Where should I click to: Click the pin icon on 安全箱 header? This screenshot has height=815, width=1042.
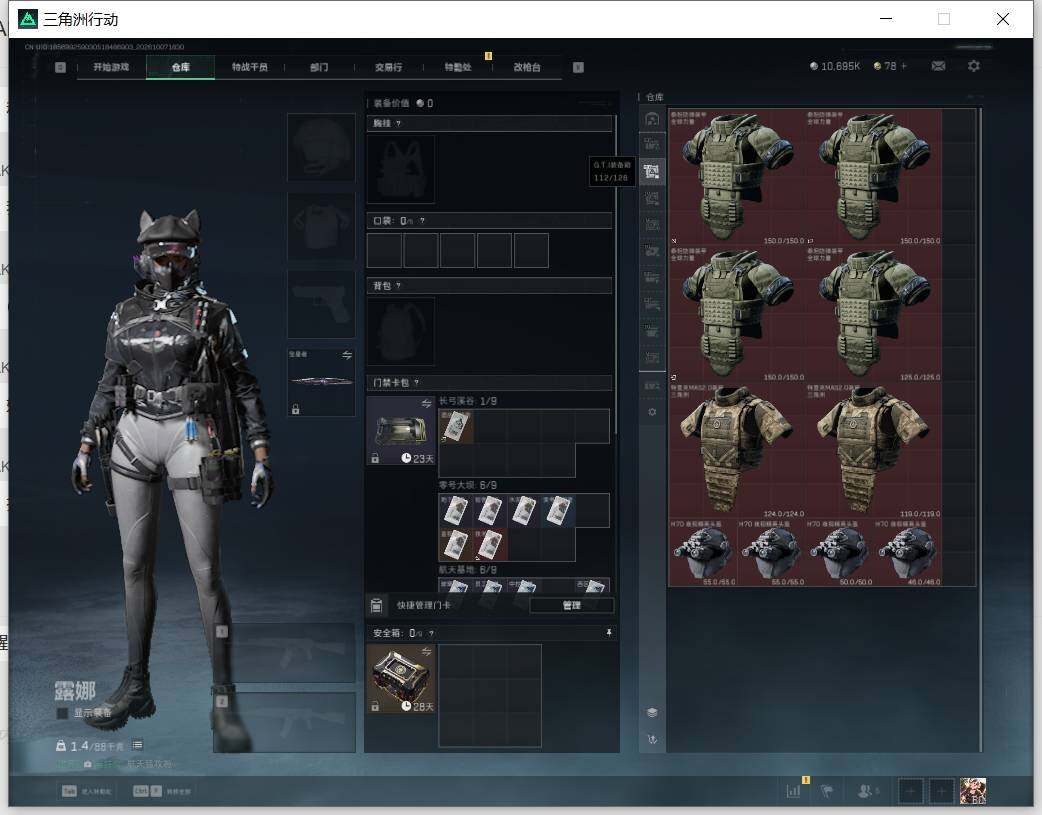click(609, 633)
